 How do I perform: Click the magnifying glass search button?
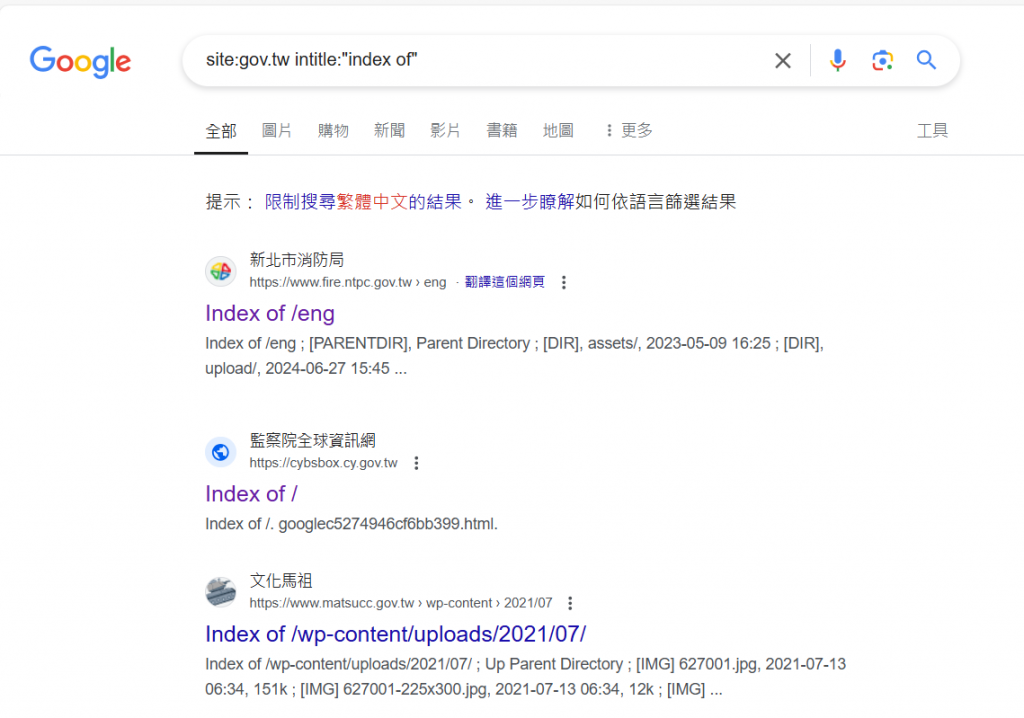[926, 60]
